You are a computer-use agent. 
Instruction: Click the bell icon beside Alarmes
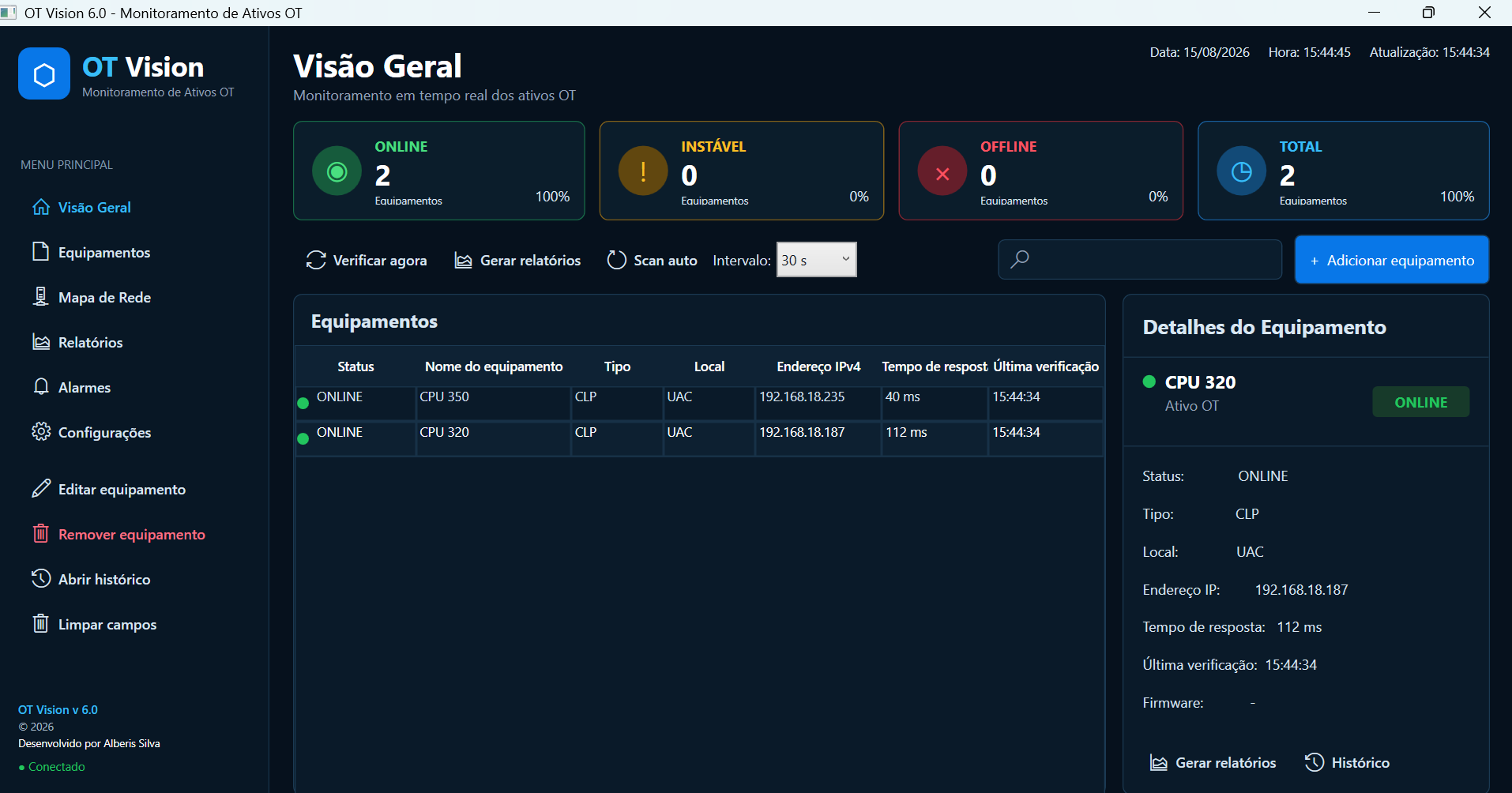pos(41,386)
